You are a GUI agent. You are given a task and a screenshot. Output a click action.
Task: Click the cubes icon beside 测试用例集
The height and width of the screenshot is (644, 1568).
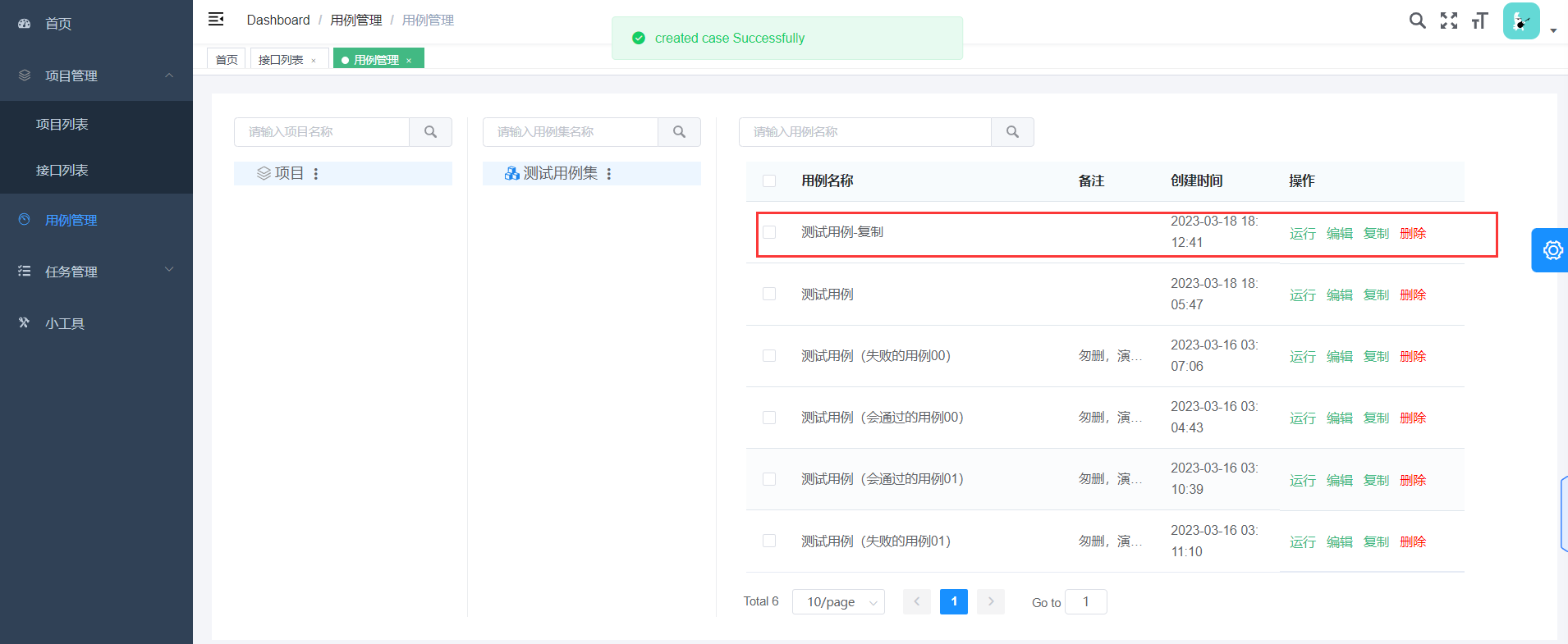click(512, 173)
